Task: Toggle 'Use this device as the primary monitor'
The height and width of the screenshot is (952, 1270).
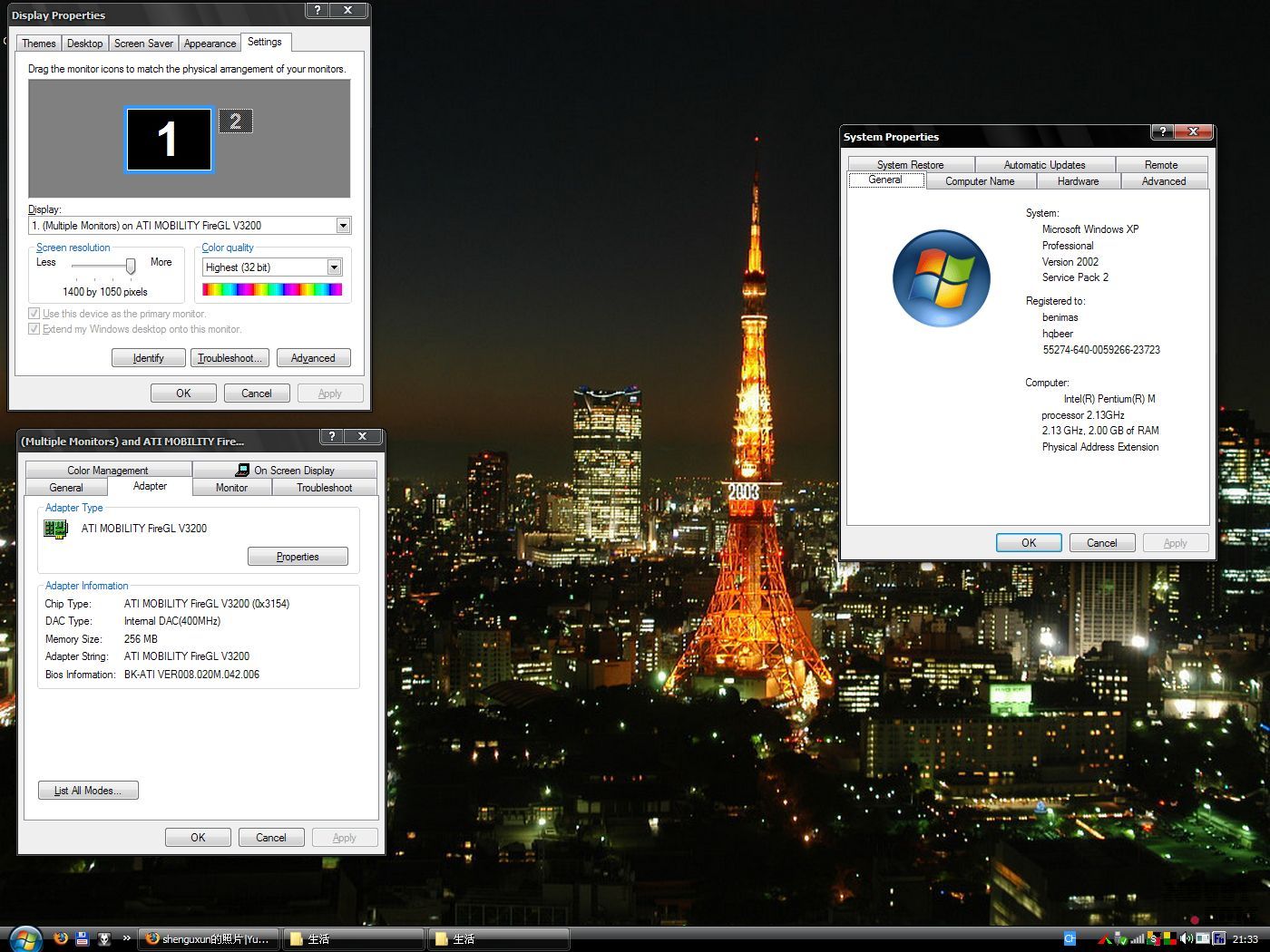Action: [x=34, y=314]
